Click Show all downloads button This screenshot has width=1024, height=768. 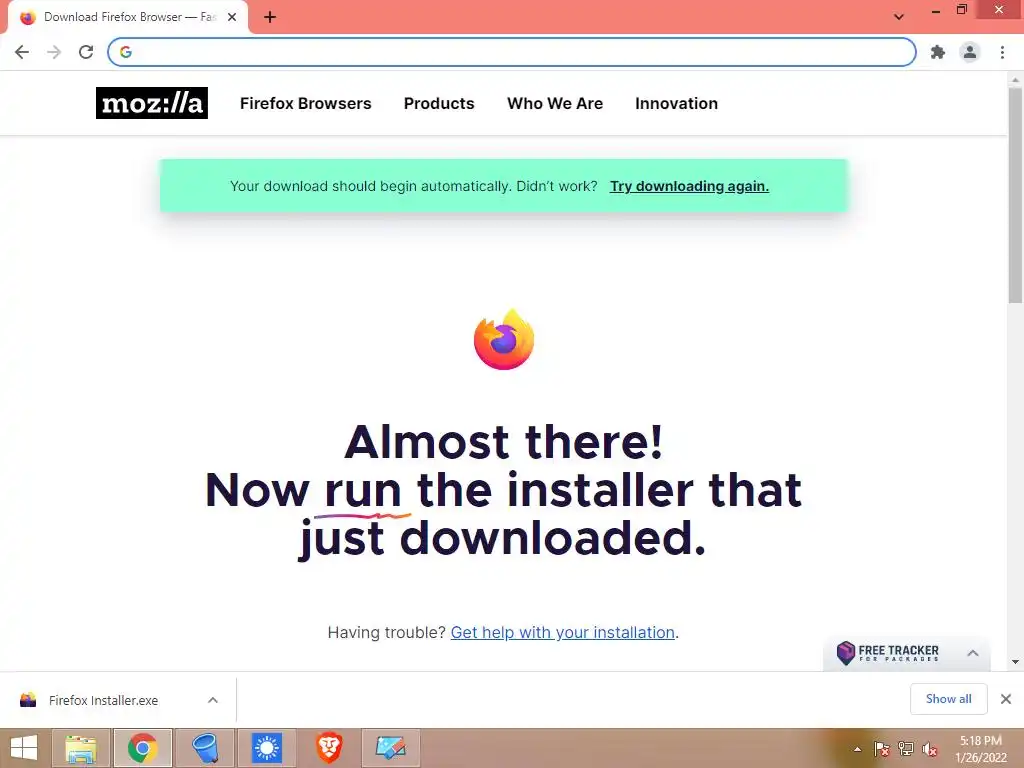point(948,699)
